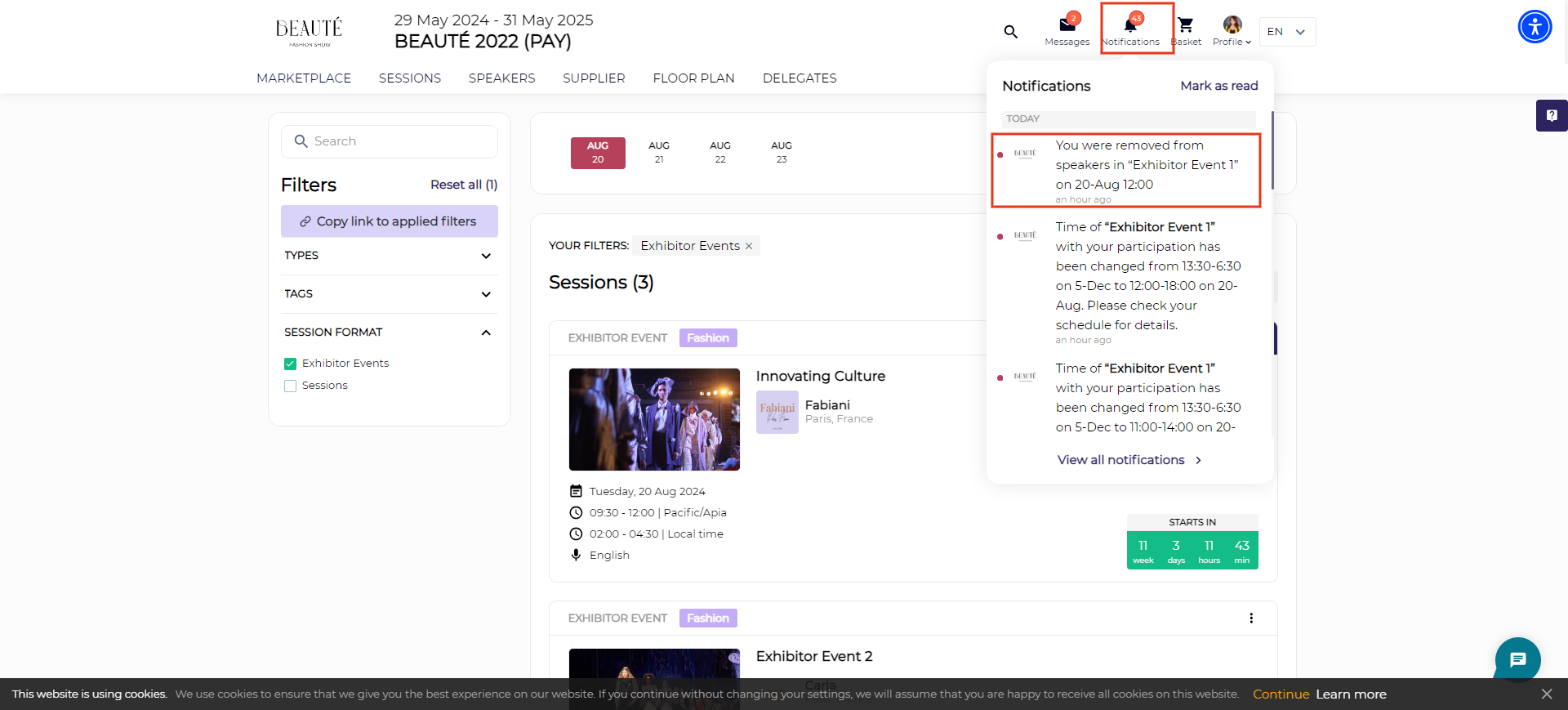Remove the Exhibitor Events filter chip
Viewport: 1568px width, 710px height.
[x=749, y=246]
